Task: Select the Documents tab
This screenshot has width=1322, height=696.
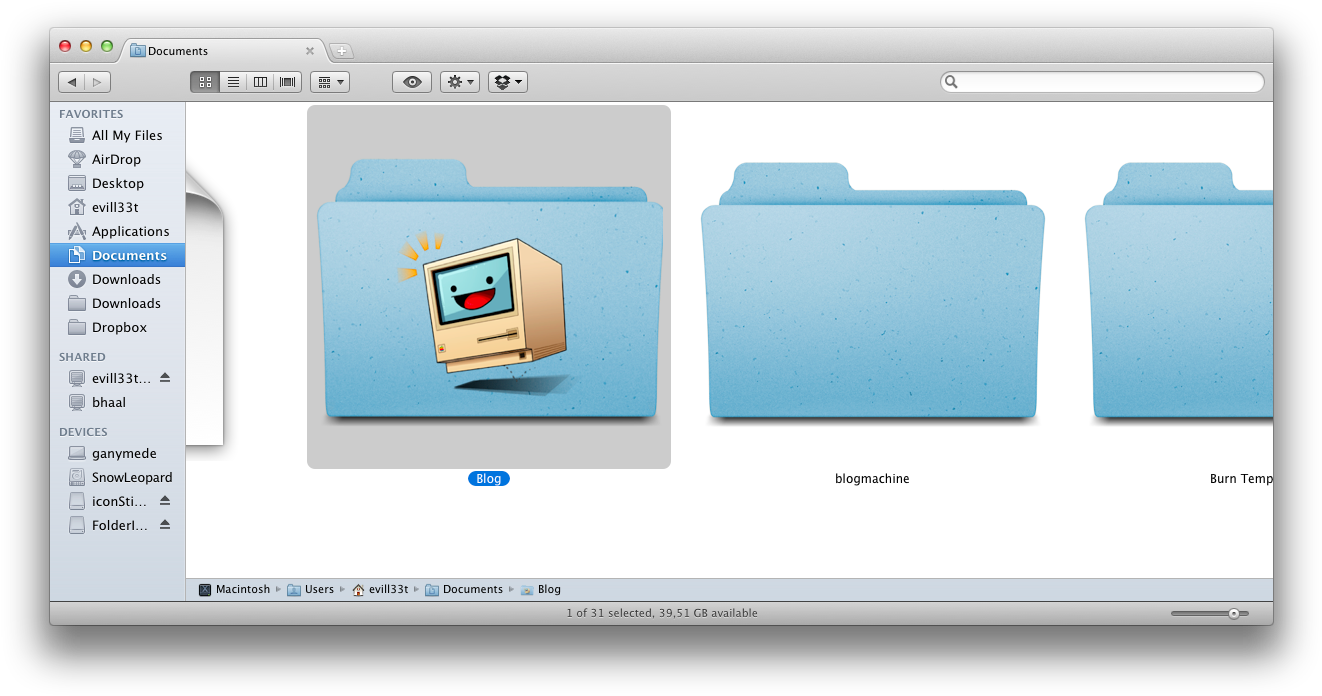Action: click(222, 51)
